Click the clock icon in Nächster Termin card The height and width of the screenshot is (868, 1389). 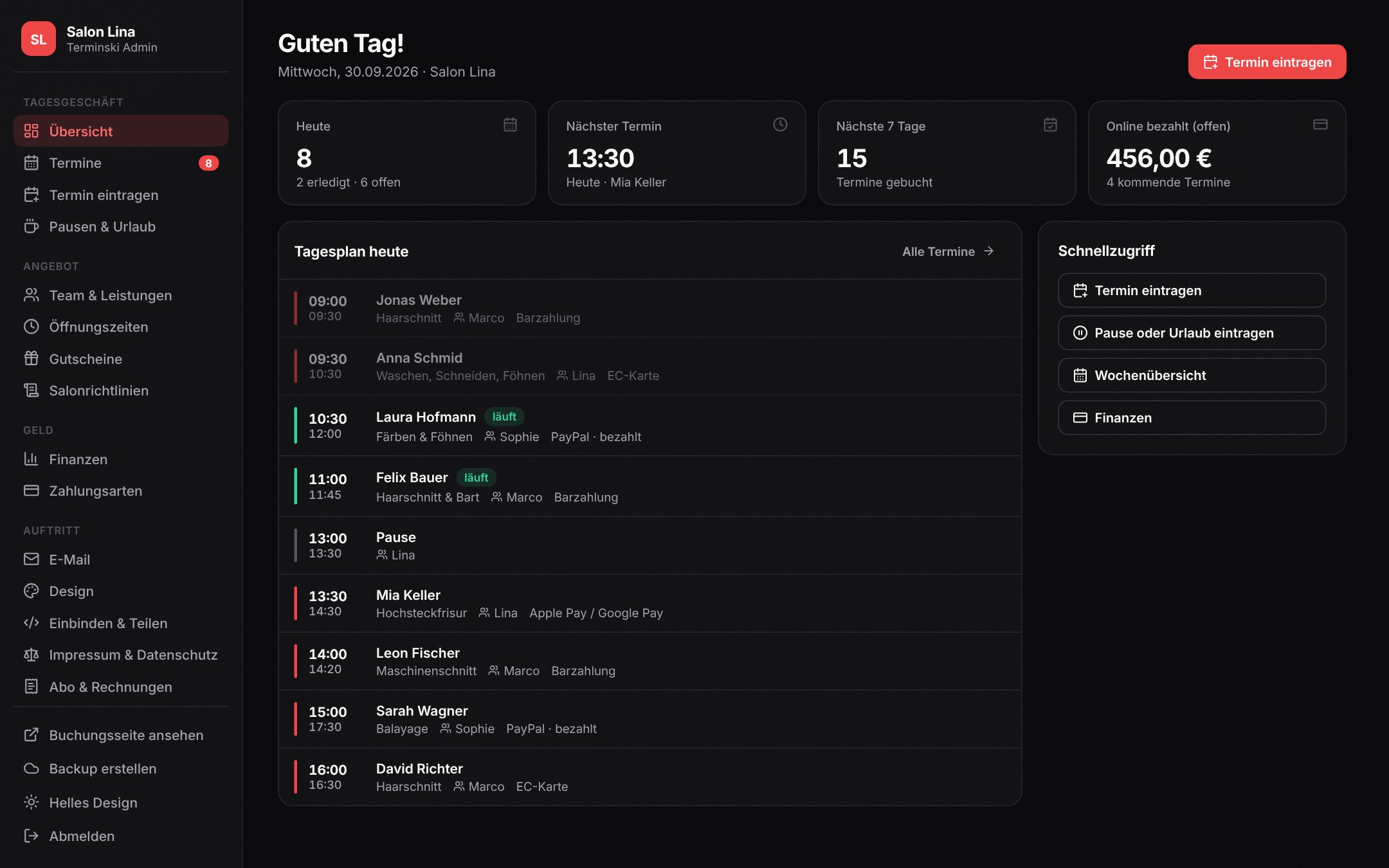780,125
